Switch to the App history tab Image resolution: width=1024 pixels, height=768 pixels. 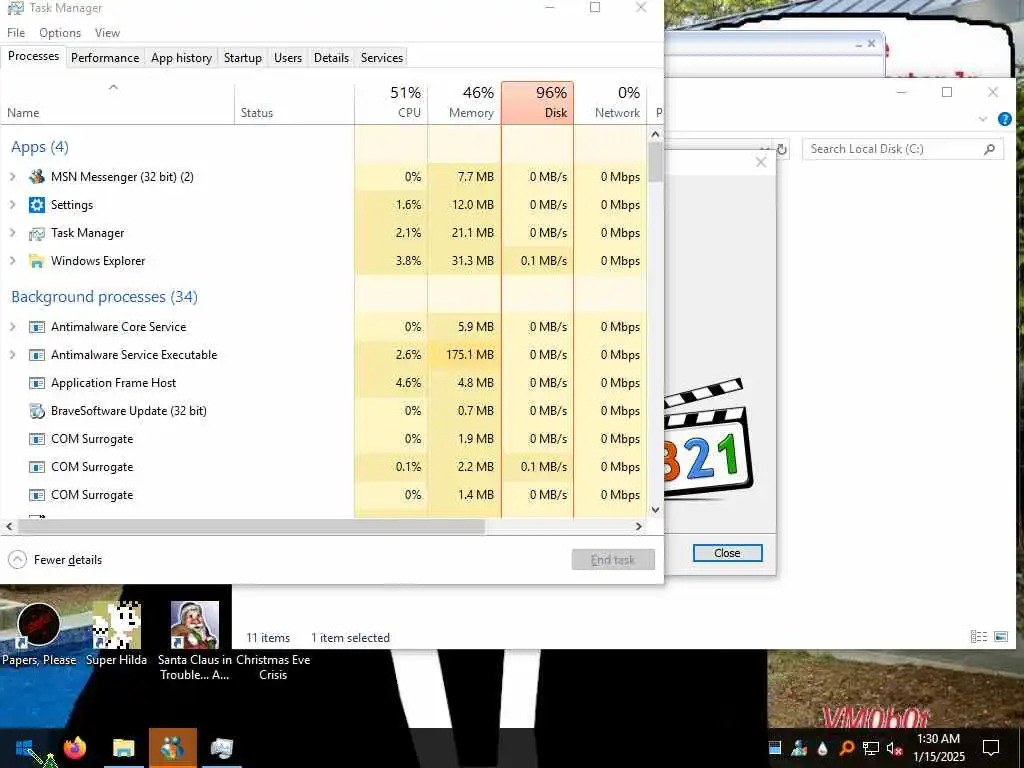click(x=182, y=57)
